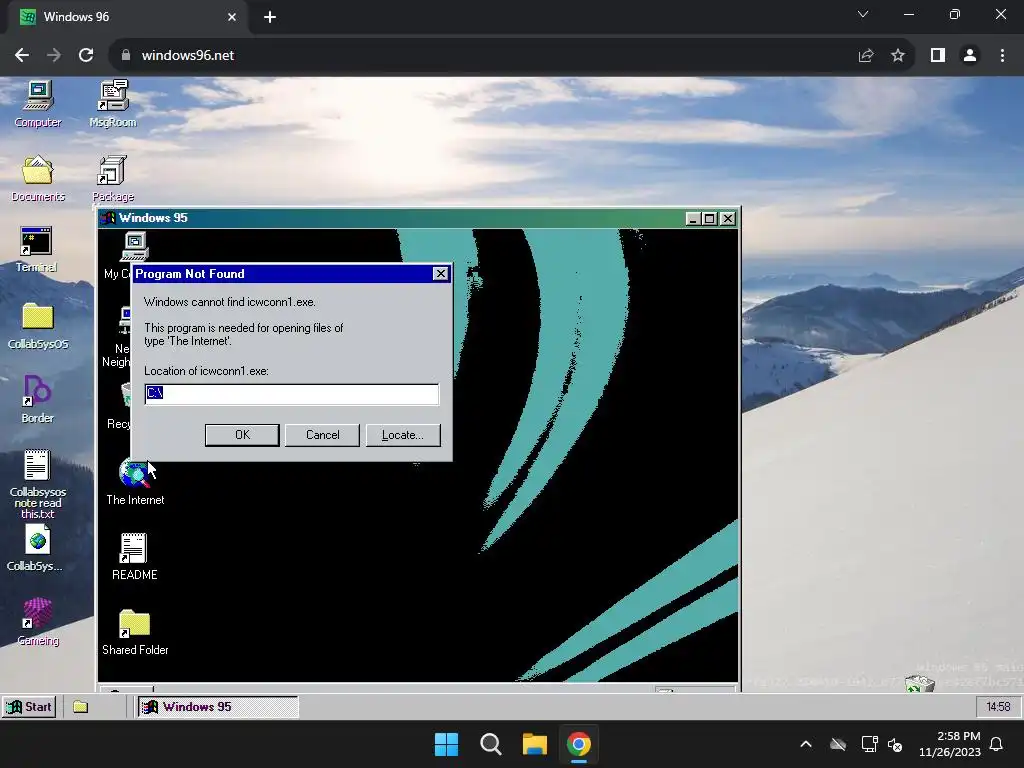Click OK in Program Not Found dialog
This screenshot has height=768, width=1024.
pyautogui.click(x=242, y=435)
